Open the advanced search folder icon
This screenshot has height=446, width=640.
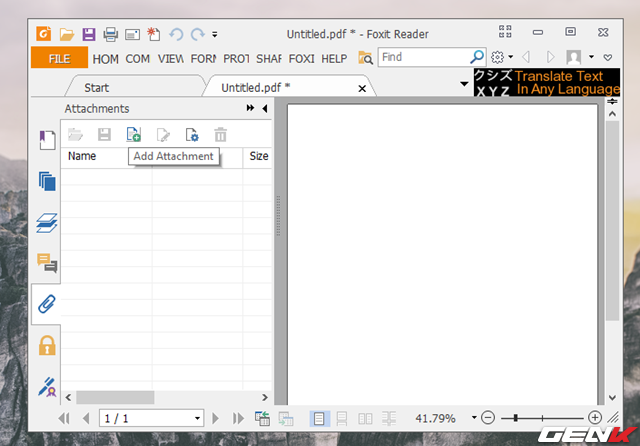click(x=365, y=58)
